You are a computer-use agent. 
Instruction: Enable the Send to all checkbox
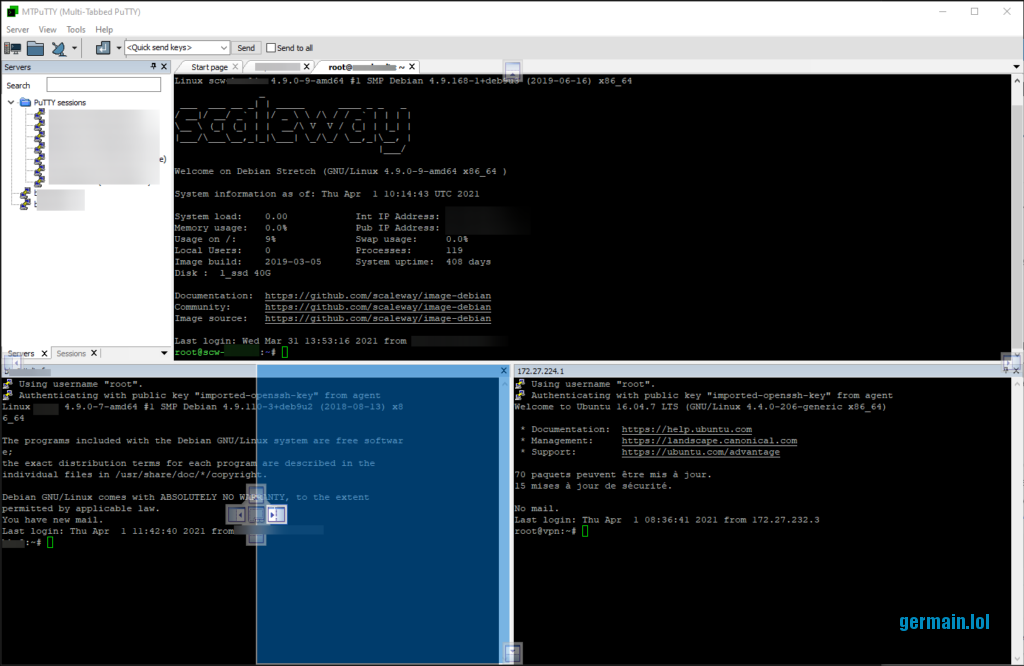pos(271,48)
